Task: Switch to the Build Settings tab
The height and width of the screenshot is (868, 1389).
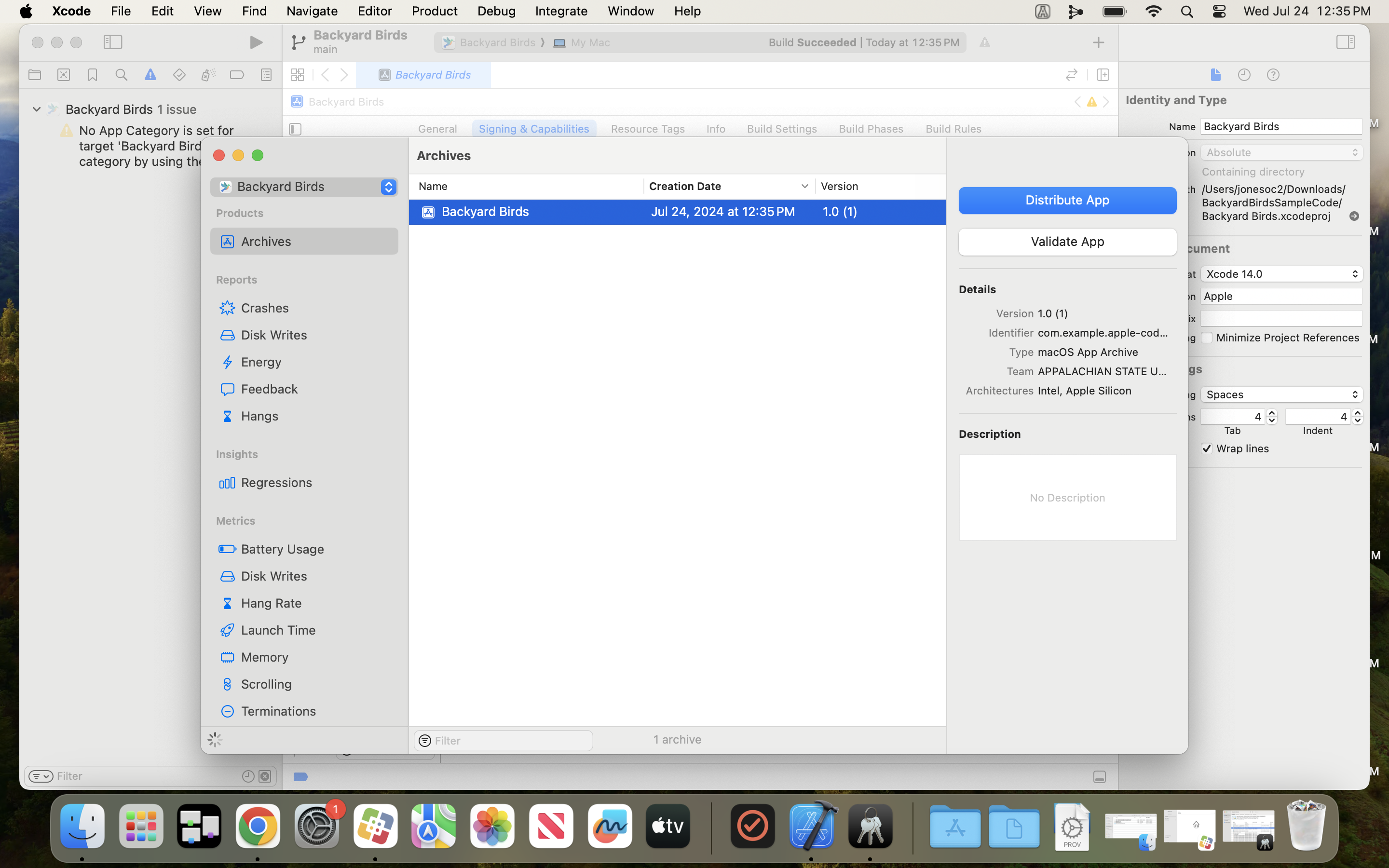Action: tap(782, 129)
